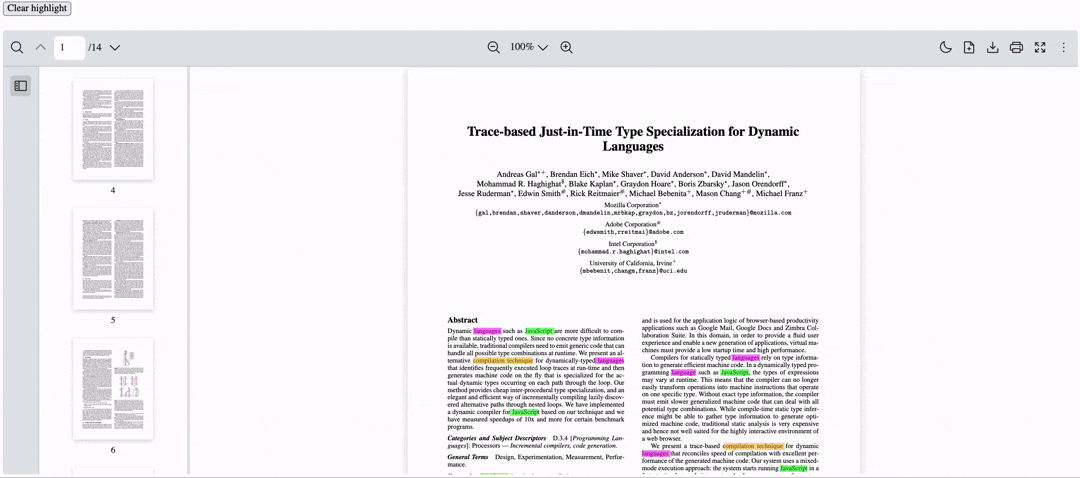Image resolution: width=1080 pixels, height=478 pixels.
Task: Select page 5 thumbnail
Action: (113, 258)
